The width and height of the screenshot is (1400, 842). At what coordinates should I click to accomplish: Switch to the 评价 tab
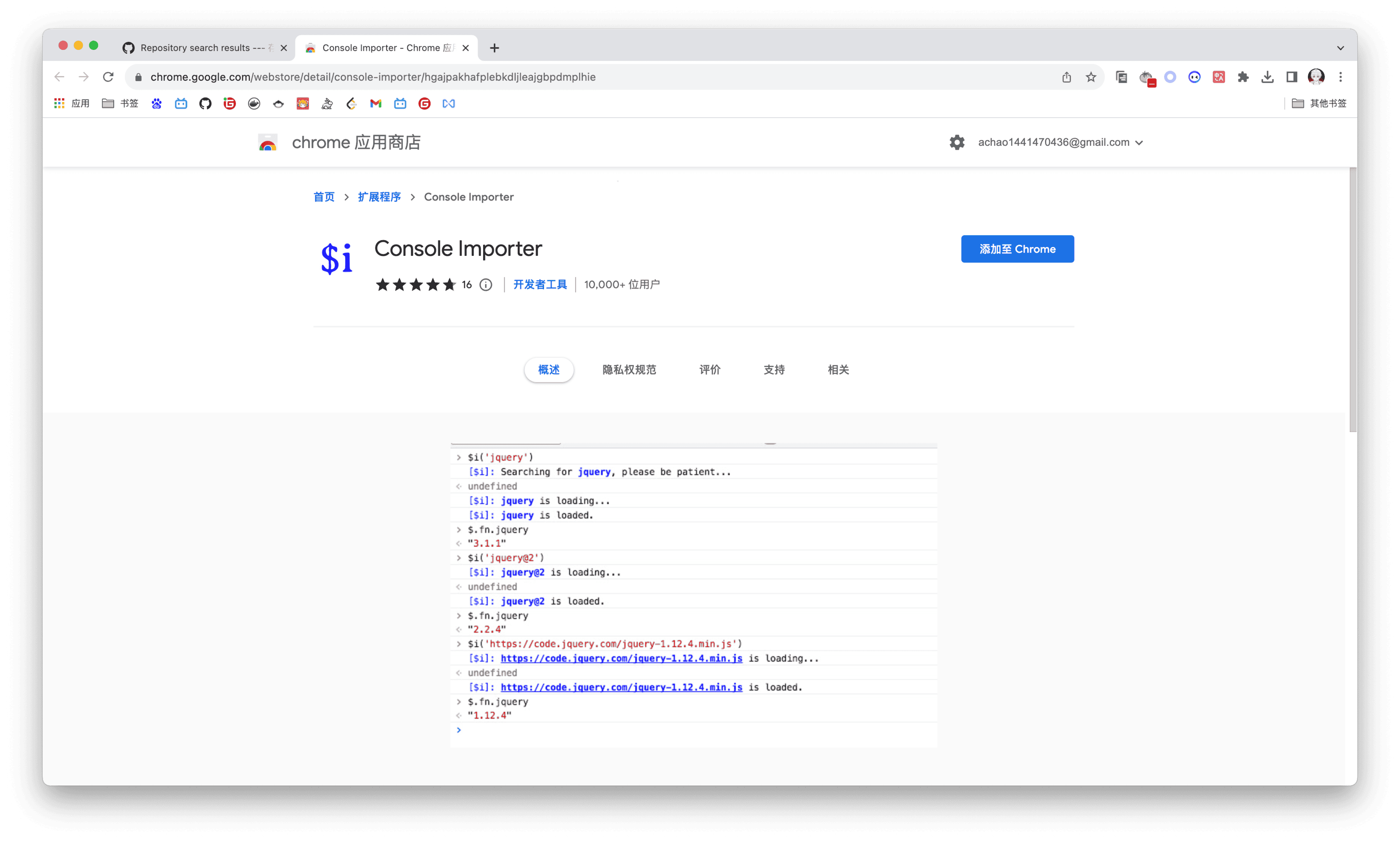(709, 370)
